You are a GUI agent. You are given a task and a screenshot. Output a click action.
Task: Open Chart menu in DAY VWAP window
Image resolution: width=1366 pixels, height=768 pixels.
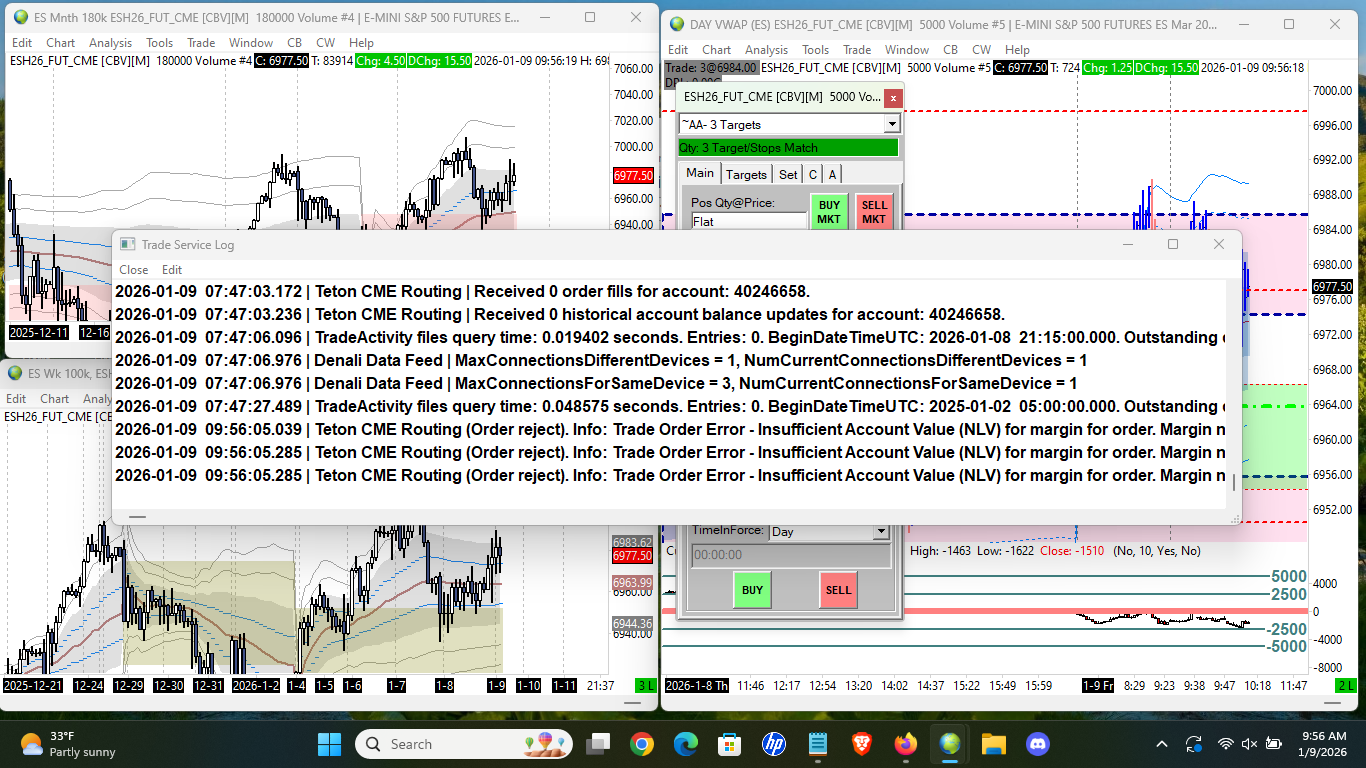(x=716, y=50)
